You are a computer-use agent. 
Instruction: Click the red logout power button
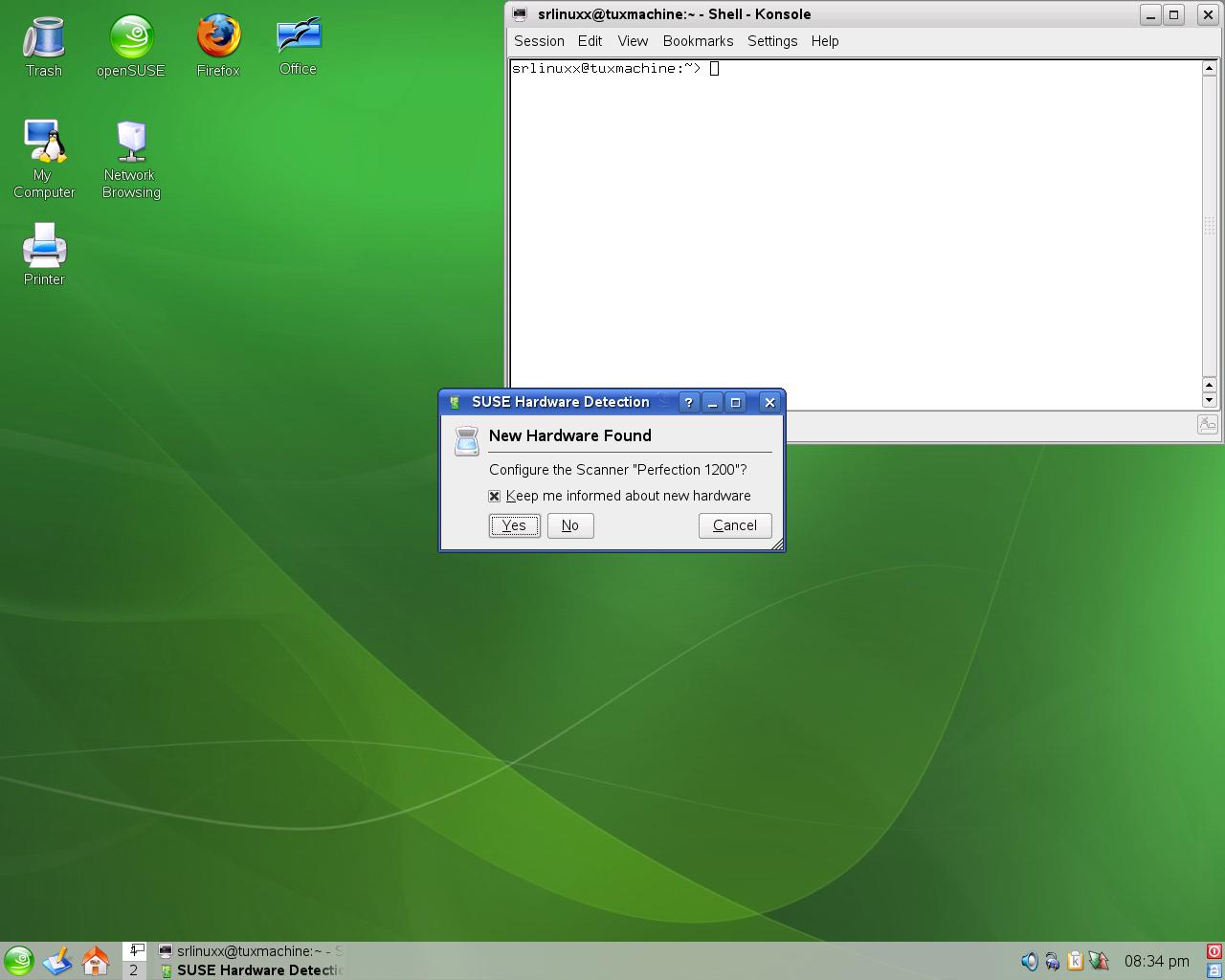click(x=1214, y=951)
